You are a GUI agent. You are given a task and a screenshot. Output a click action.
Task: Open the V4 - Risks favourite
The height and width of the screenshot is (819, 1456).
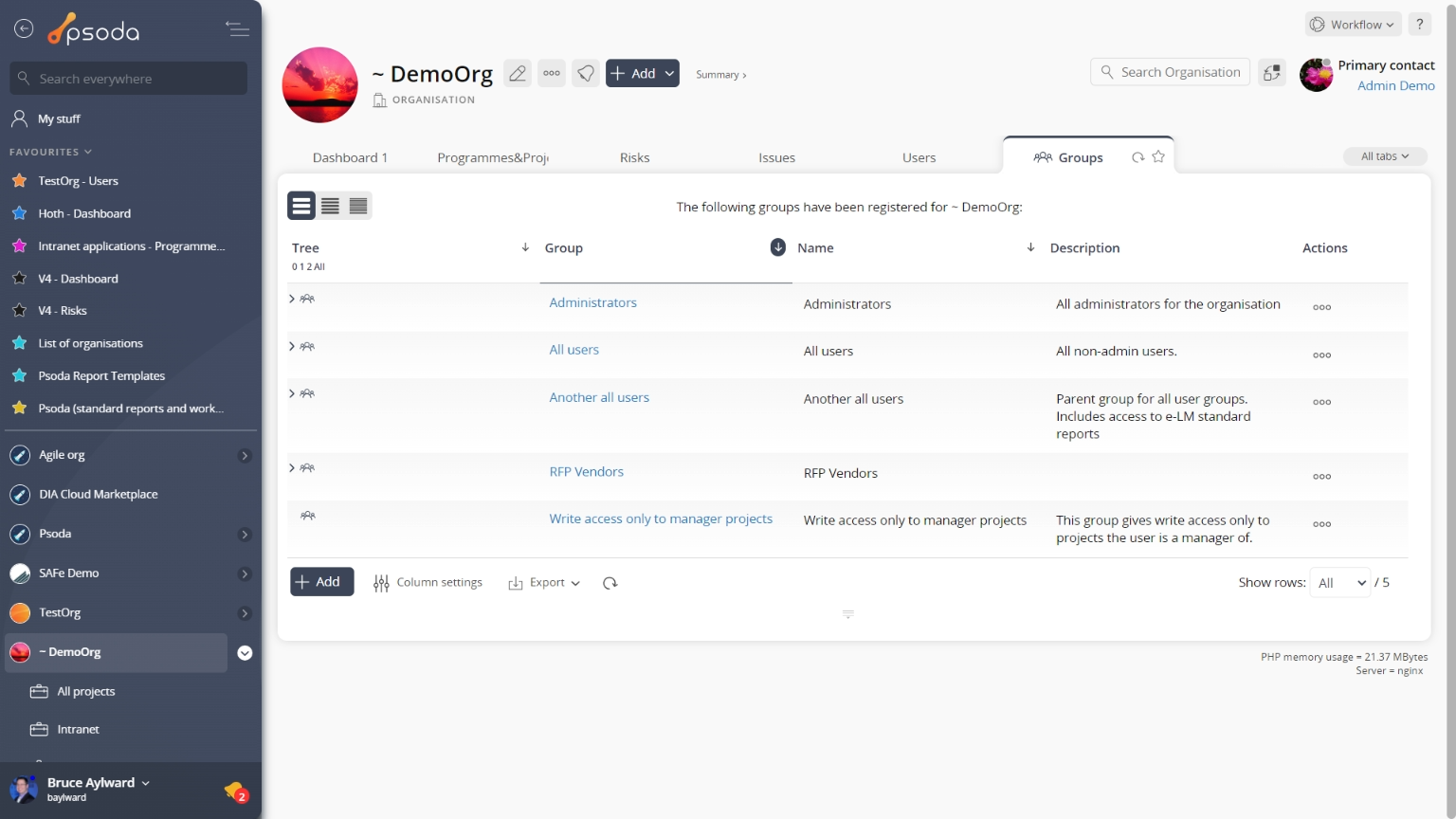(63, 311)
